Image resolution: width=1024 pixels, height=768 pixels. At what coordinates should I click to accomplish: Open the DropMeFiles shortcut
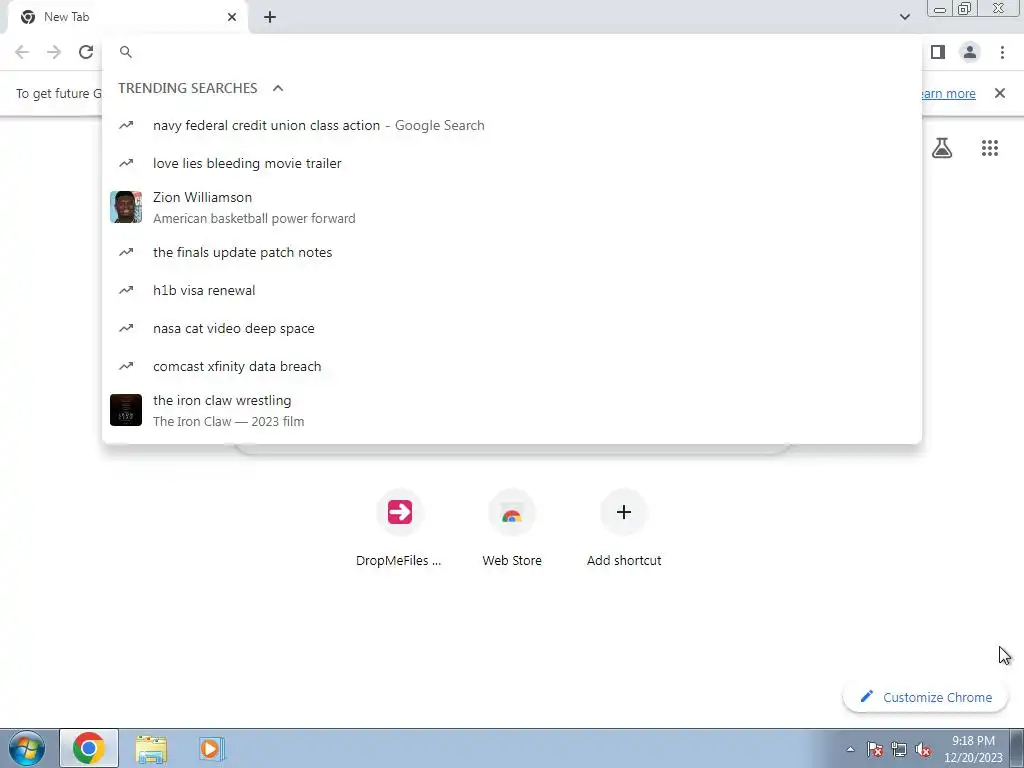[x=399, y=528]
